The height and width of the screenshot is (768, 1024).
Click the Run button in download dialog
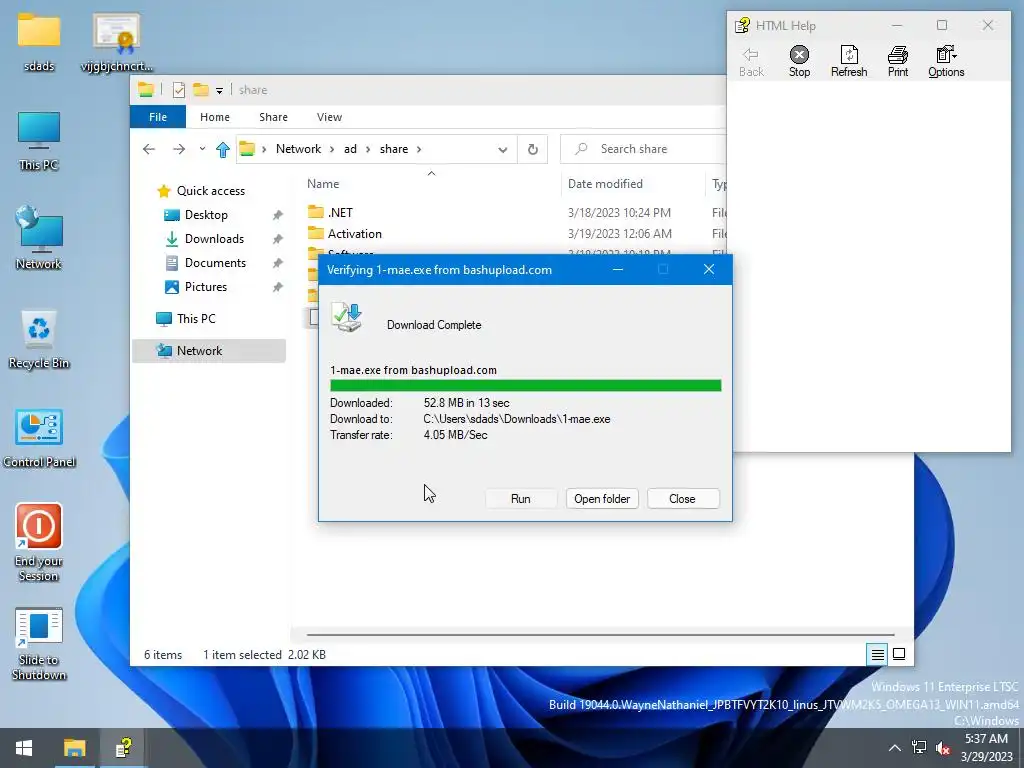520,499
